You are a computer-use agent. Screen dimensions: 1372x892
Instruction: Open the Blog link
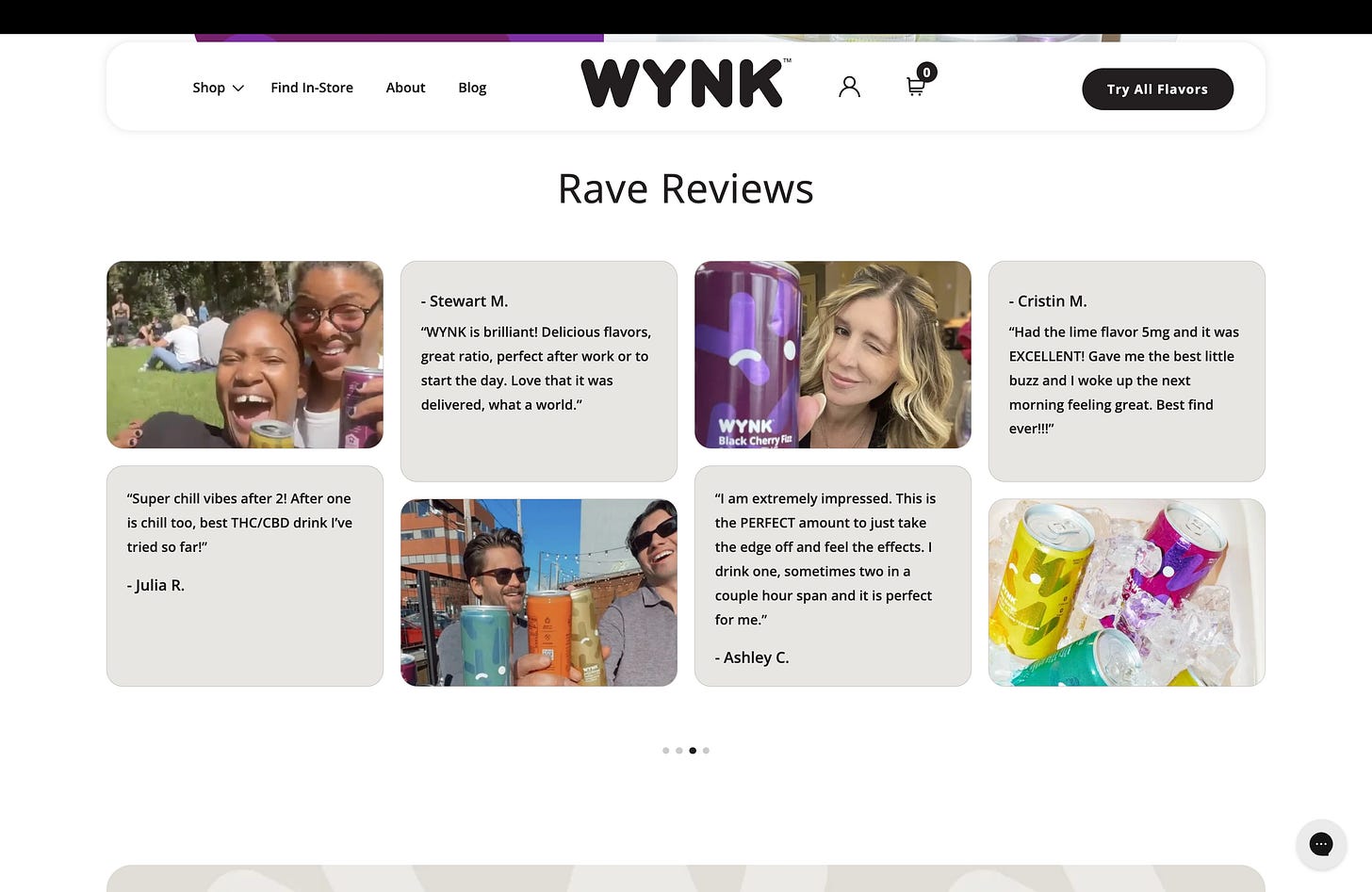[472, 88]
